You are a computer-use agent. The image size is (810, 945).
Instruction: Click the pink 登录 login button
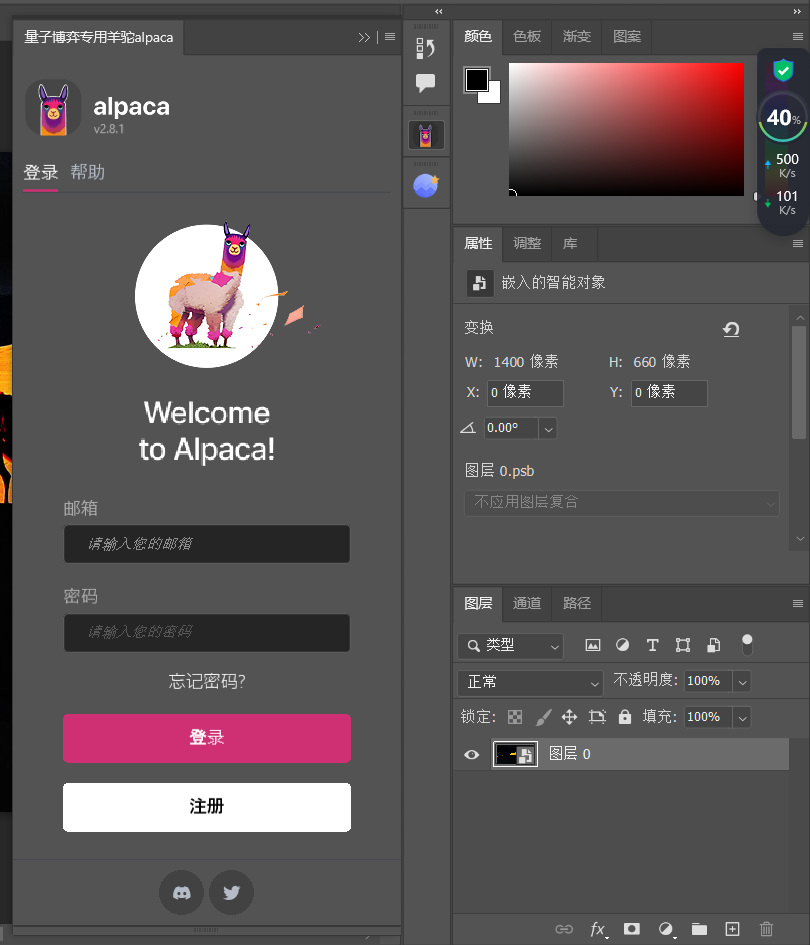207,738
